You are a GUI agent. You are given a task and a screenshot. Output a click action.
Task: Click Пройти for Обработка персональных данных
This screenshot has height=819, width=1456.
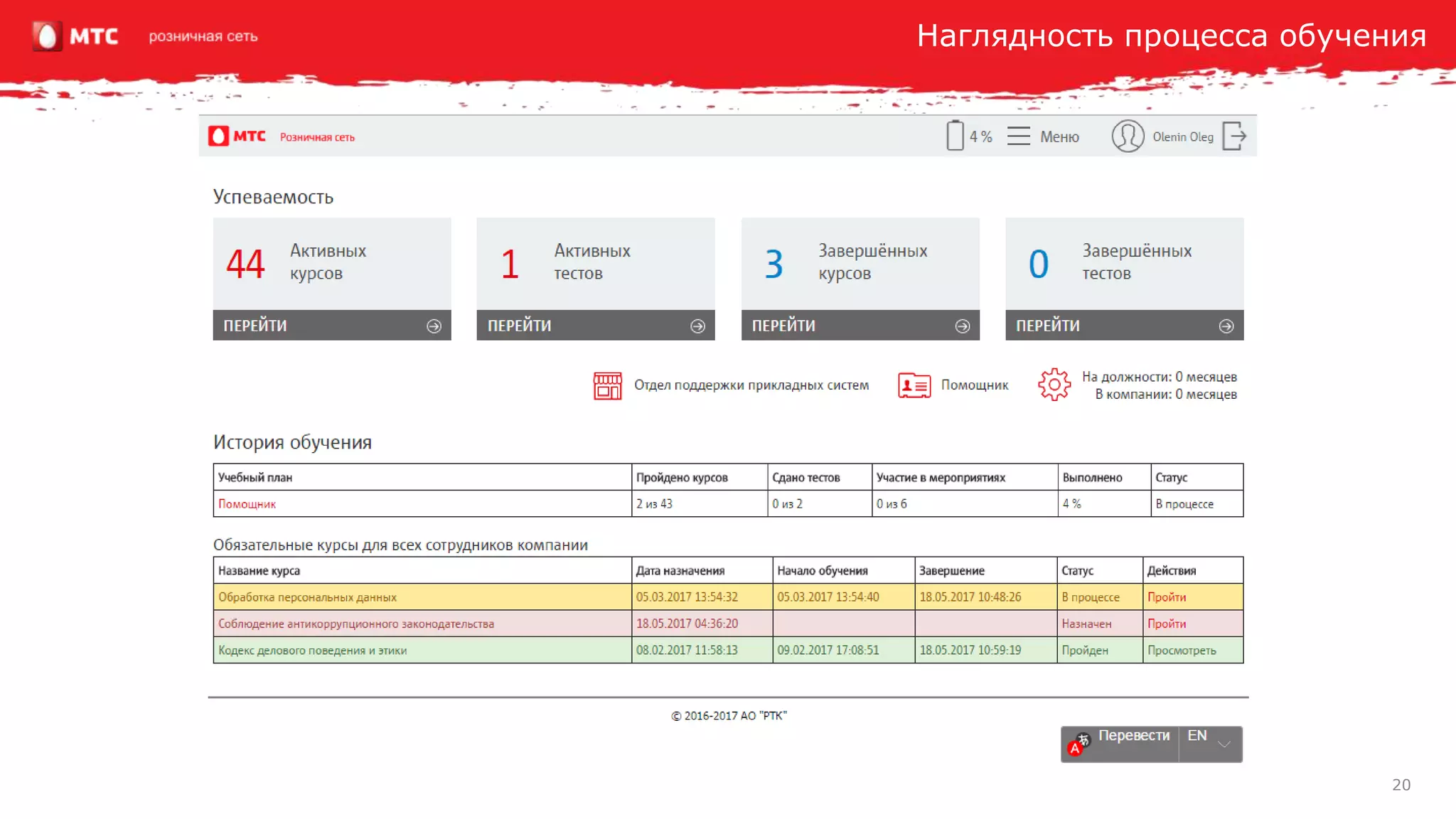point(1167,597)
